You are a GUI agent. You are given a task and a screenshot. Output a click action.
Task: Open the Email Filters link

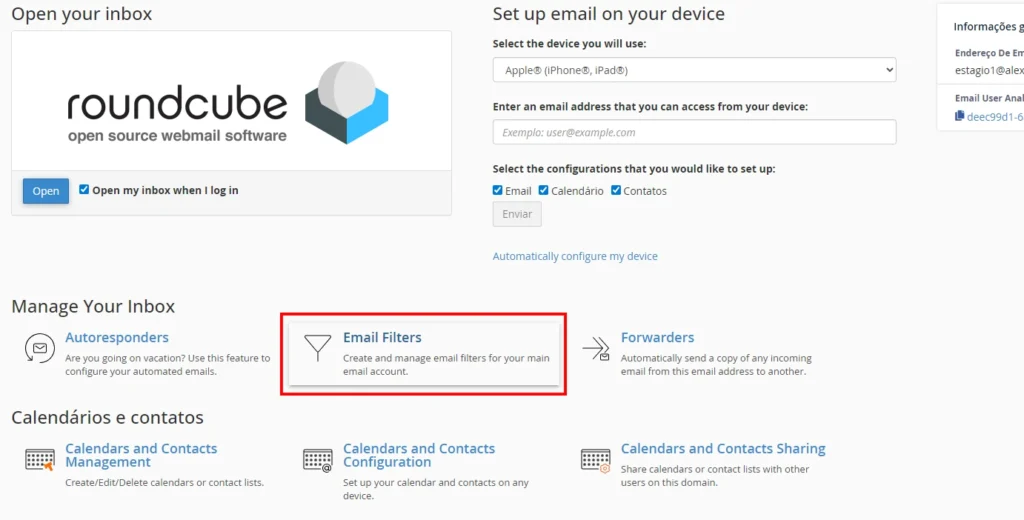pyautogui.click(x=382, y=338)
